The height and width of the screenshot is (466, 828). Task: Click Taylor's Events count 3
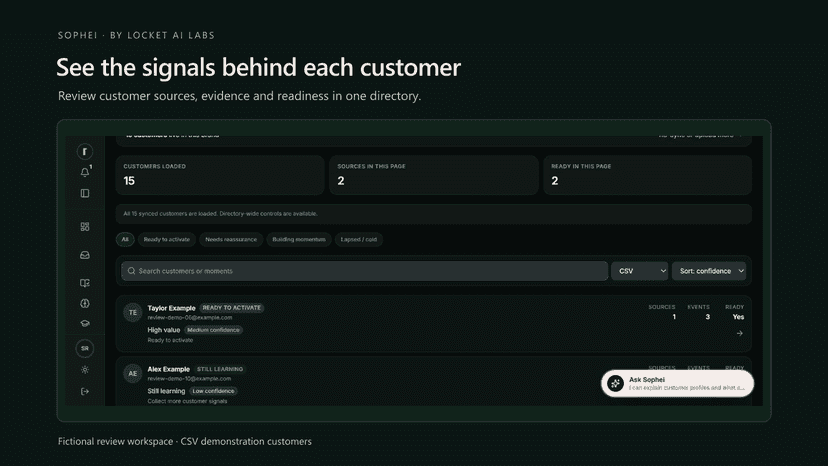(708, 317)
